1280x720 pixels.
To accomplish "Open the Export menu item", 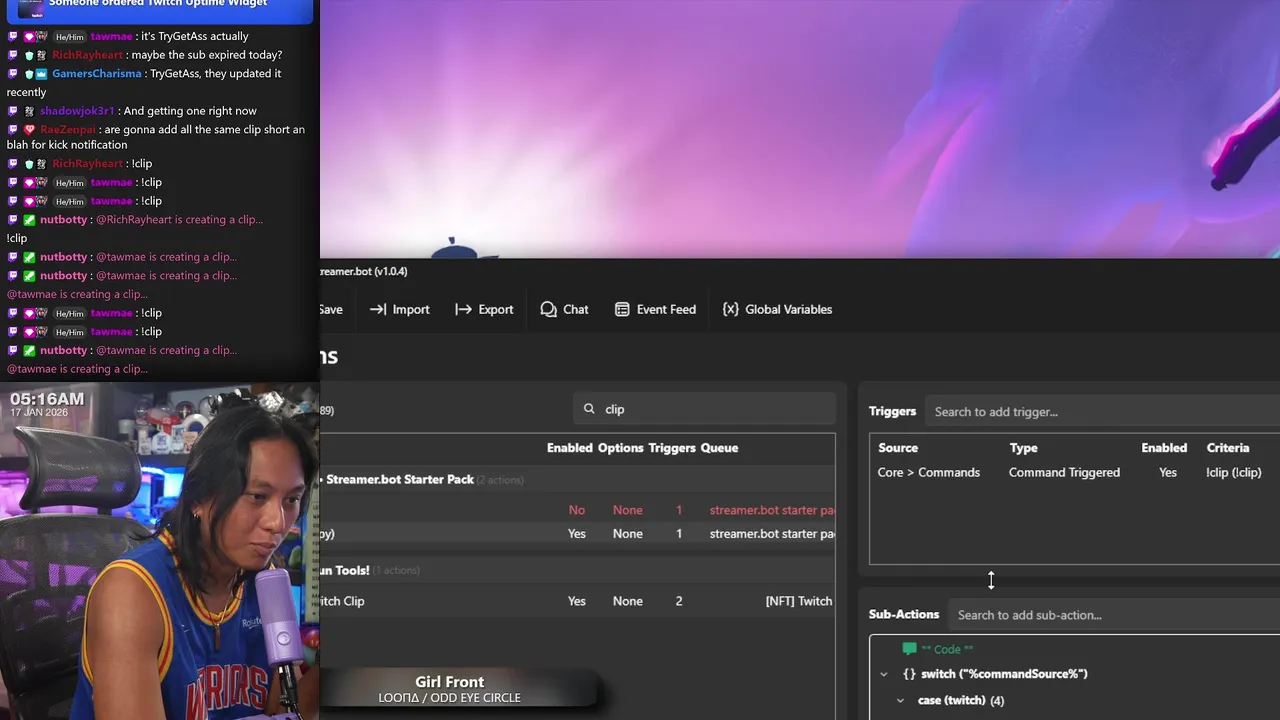I will pos(484,310).
